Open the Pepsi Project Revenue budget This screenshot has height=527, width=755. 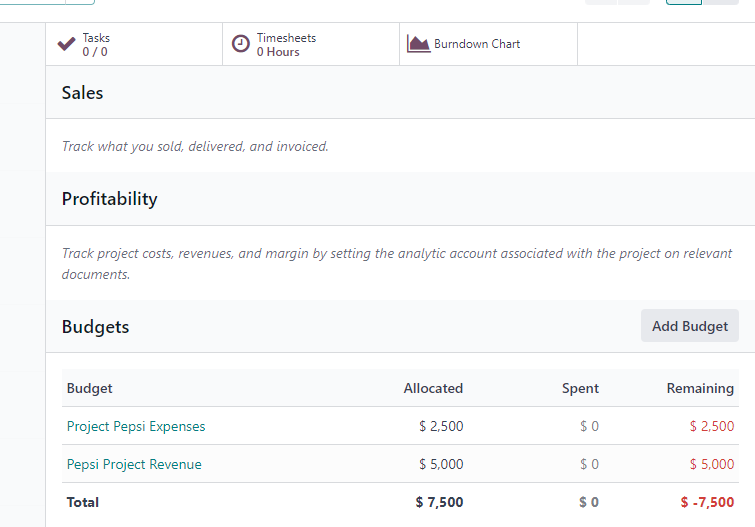pyautogui.click(x=134, y=464)
